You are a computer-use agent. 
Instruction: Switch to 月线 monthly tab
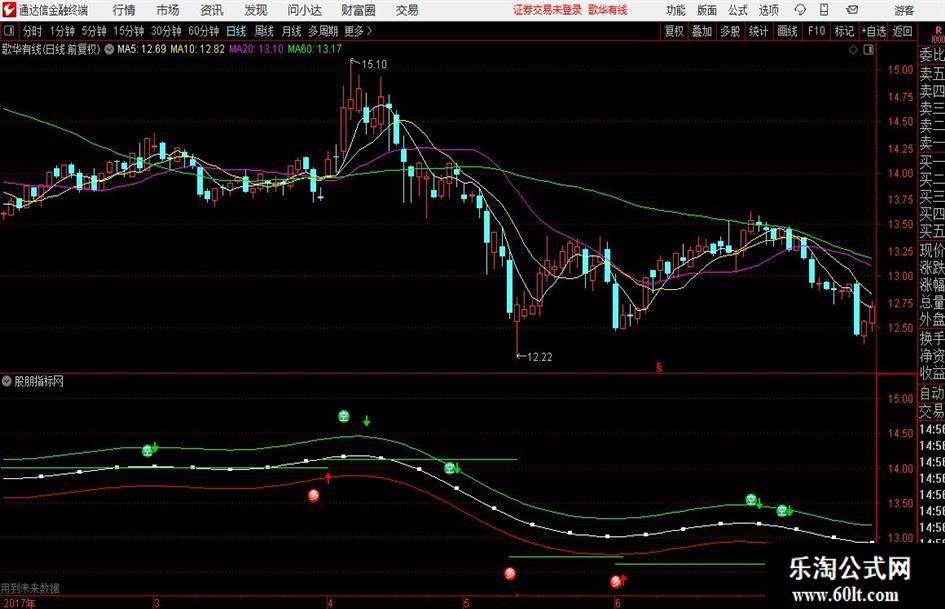click(x=292, y=31)
